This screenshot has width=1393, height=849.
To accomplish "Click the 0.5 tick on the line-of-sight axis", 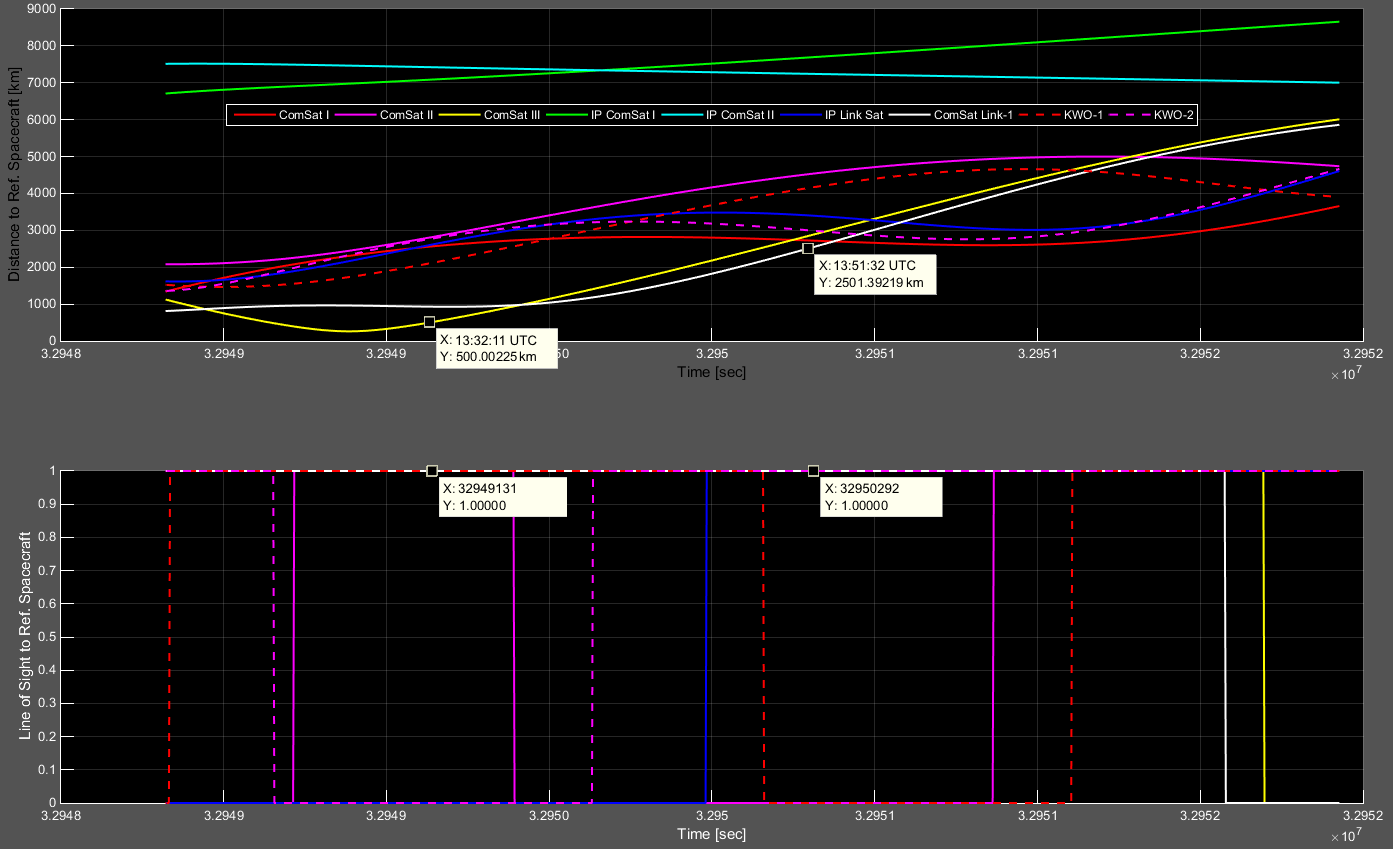I will pos(46,637).
